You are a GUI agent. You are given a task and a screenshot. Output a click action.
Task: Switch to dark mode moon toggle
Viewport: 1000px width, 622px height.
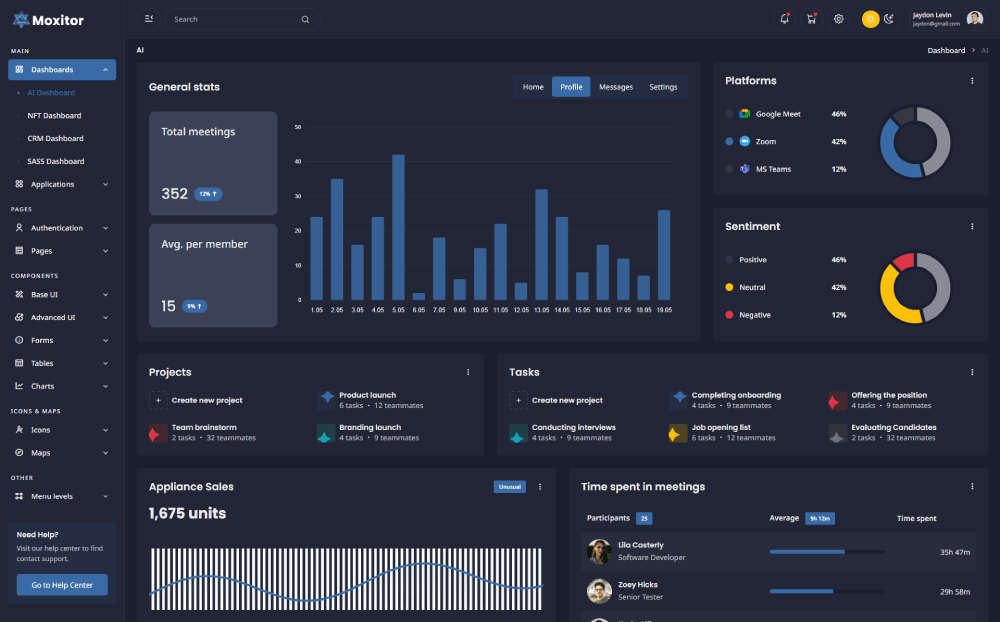[x=888, y=19]
